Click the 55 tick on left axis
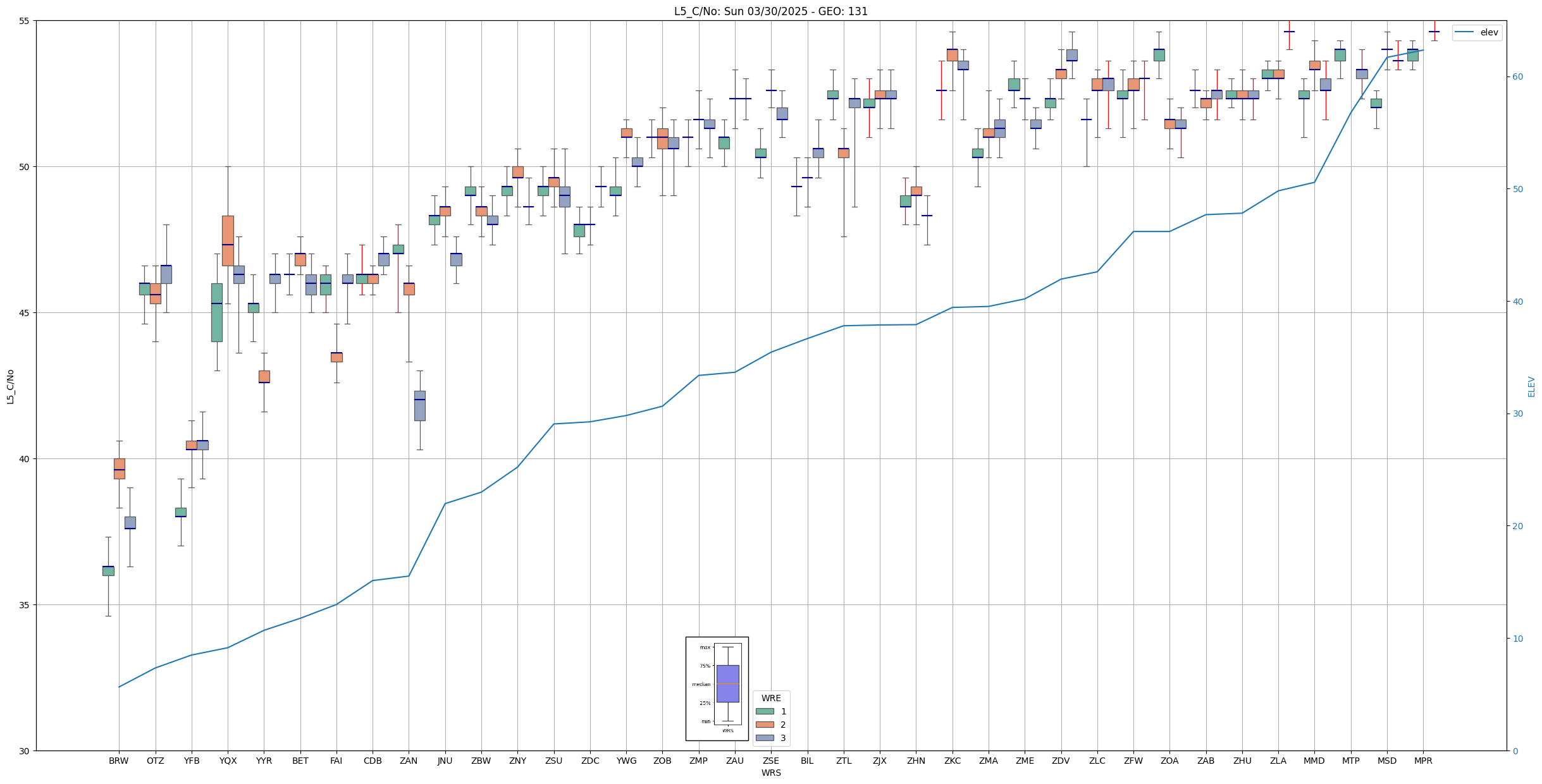 pyautogui.click(x=25, y=21)
